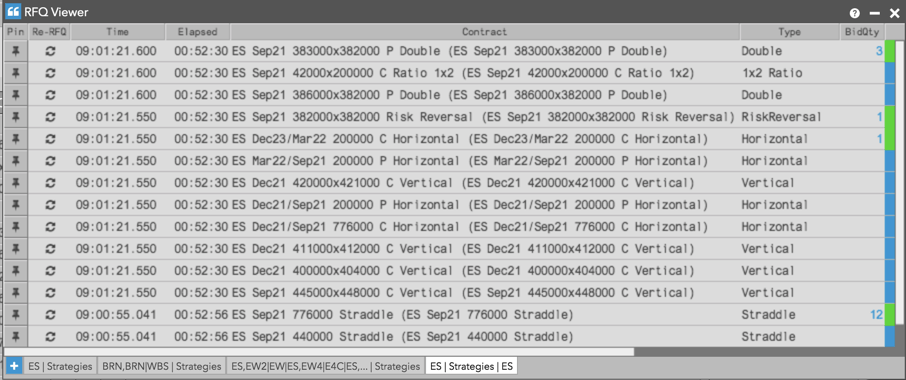This screenshot has height=380, width=906.
Task: Re-RFQ the Sep21 445000x448000 C Vertical
Action: coord(50,293)
